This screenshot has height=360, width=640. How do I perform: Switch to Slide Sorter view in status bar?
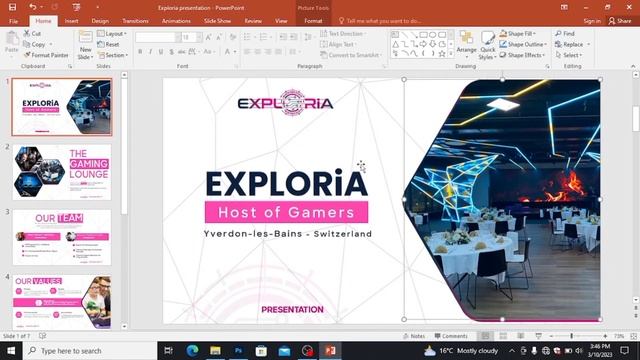503,336
